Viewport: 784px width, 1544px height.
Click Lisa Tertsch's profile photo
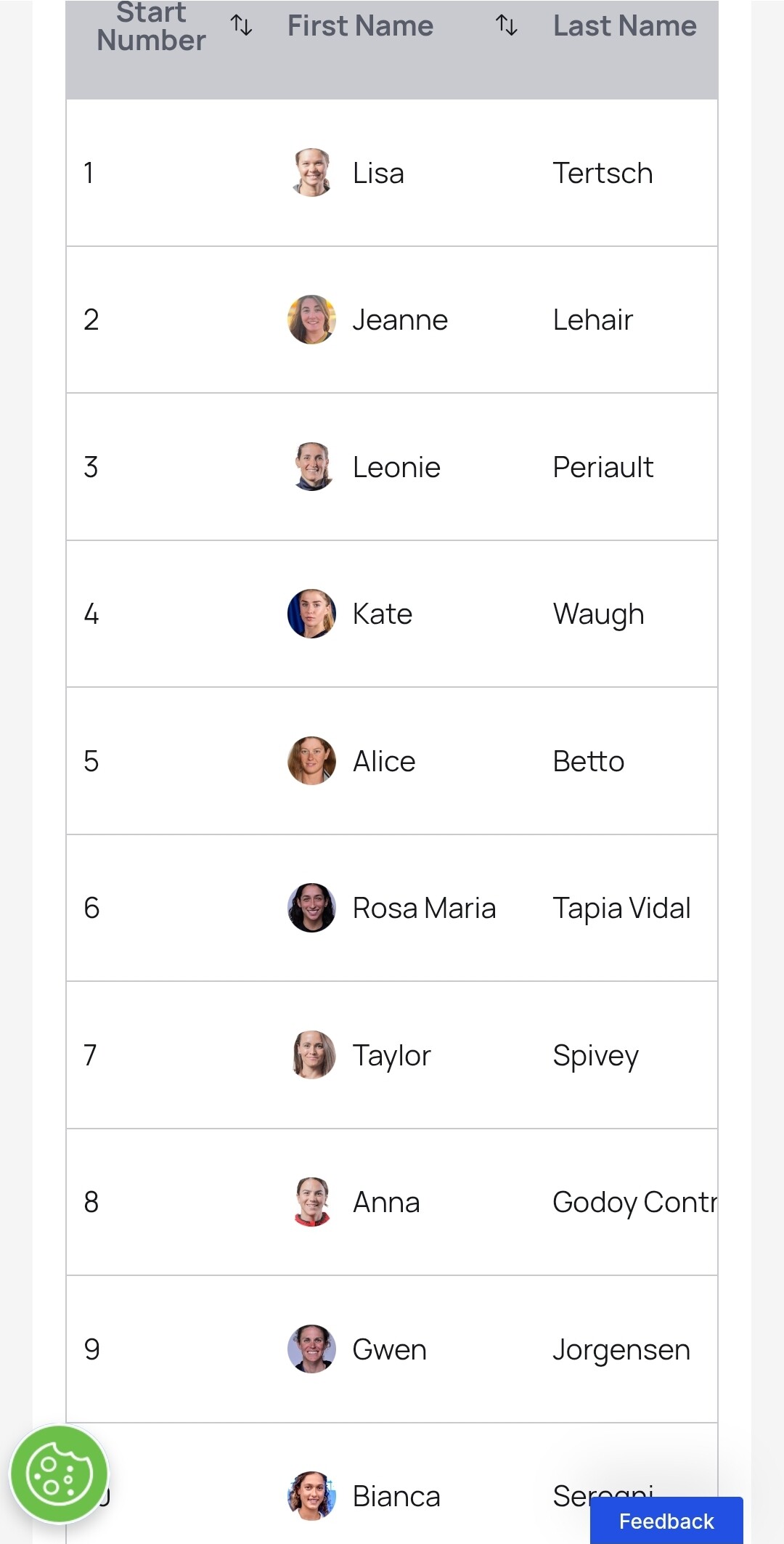pyautogui.click(x=312, y=173)
